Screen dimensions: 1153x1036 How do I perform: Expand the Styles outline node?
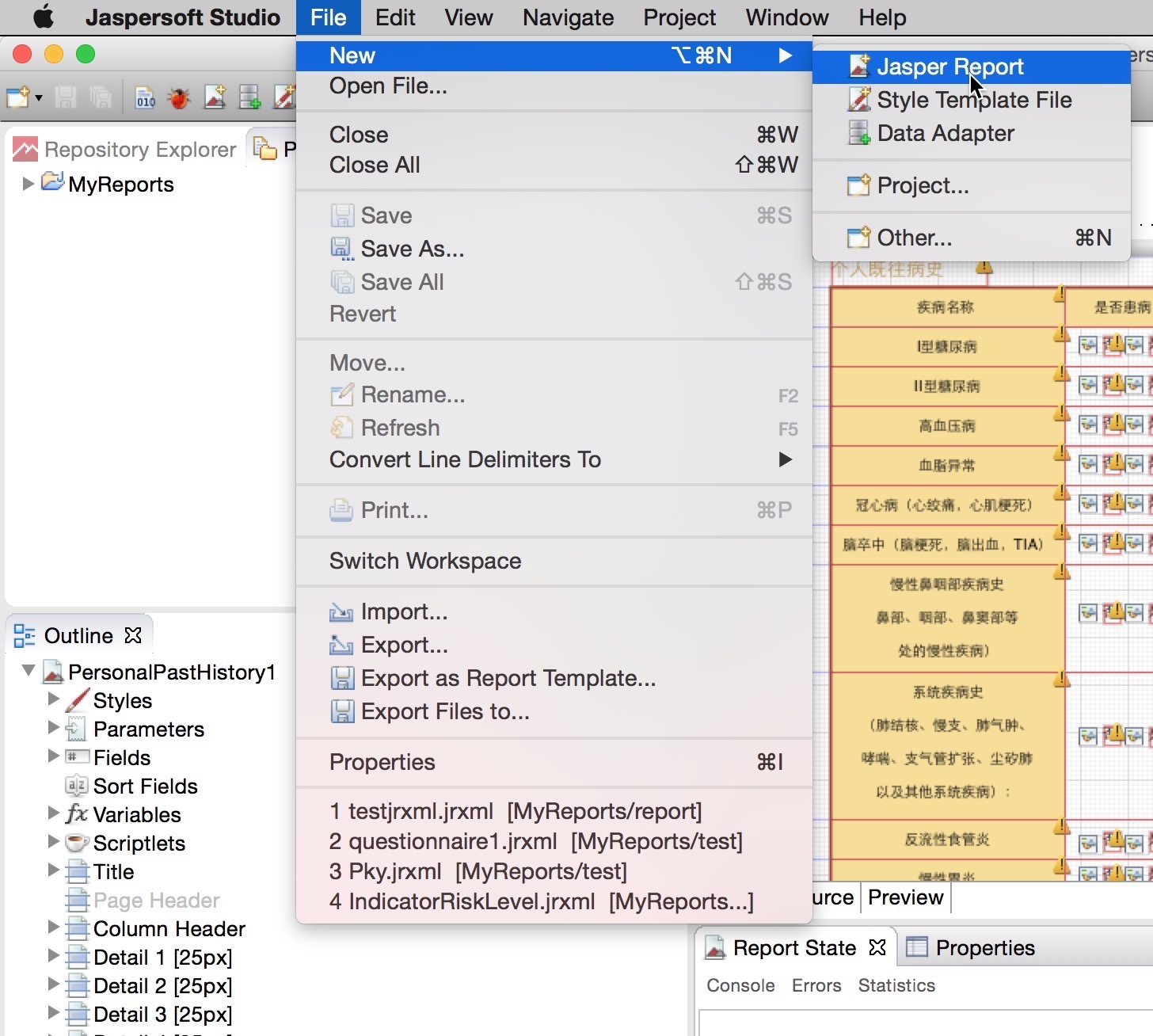click(54, 699)
